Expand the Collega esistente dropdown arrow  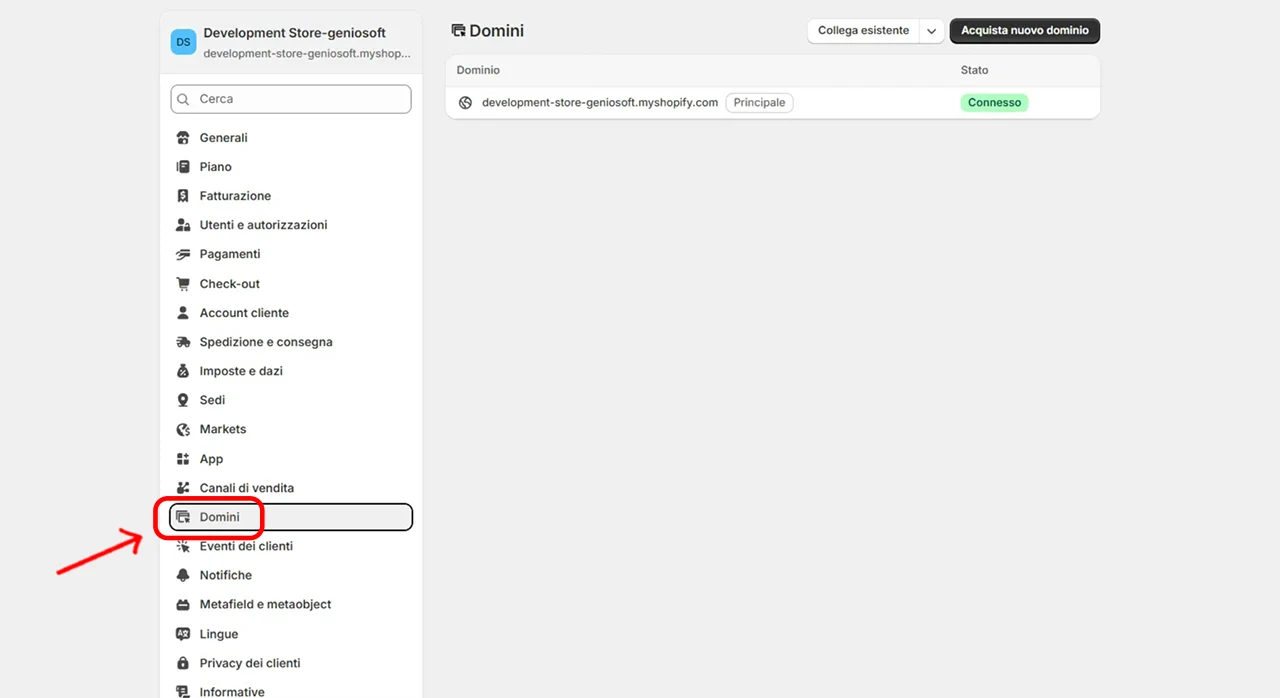[x=931, y=31]
